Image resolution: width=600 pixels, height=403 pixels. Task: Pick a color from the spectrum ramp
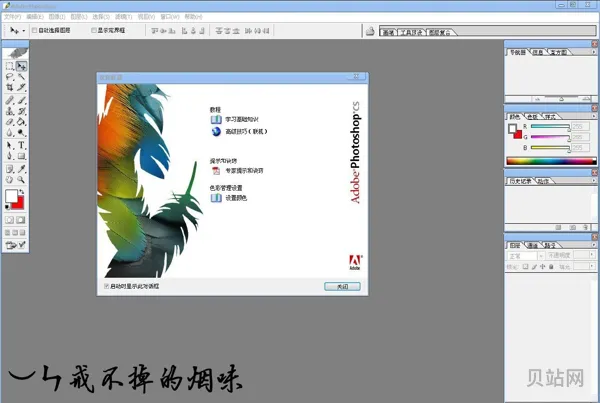[551, 161]
